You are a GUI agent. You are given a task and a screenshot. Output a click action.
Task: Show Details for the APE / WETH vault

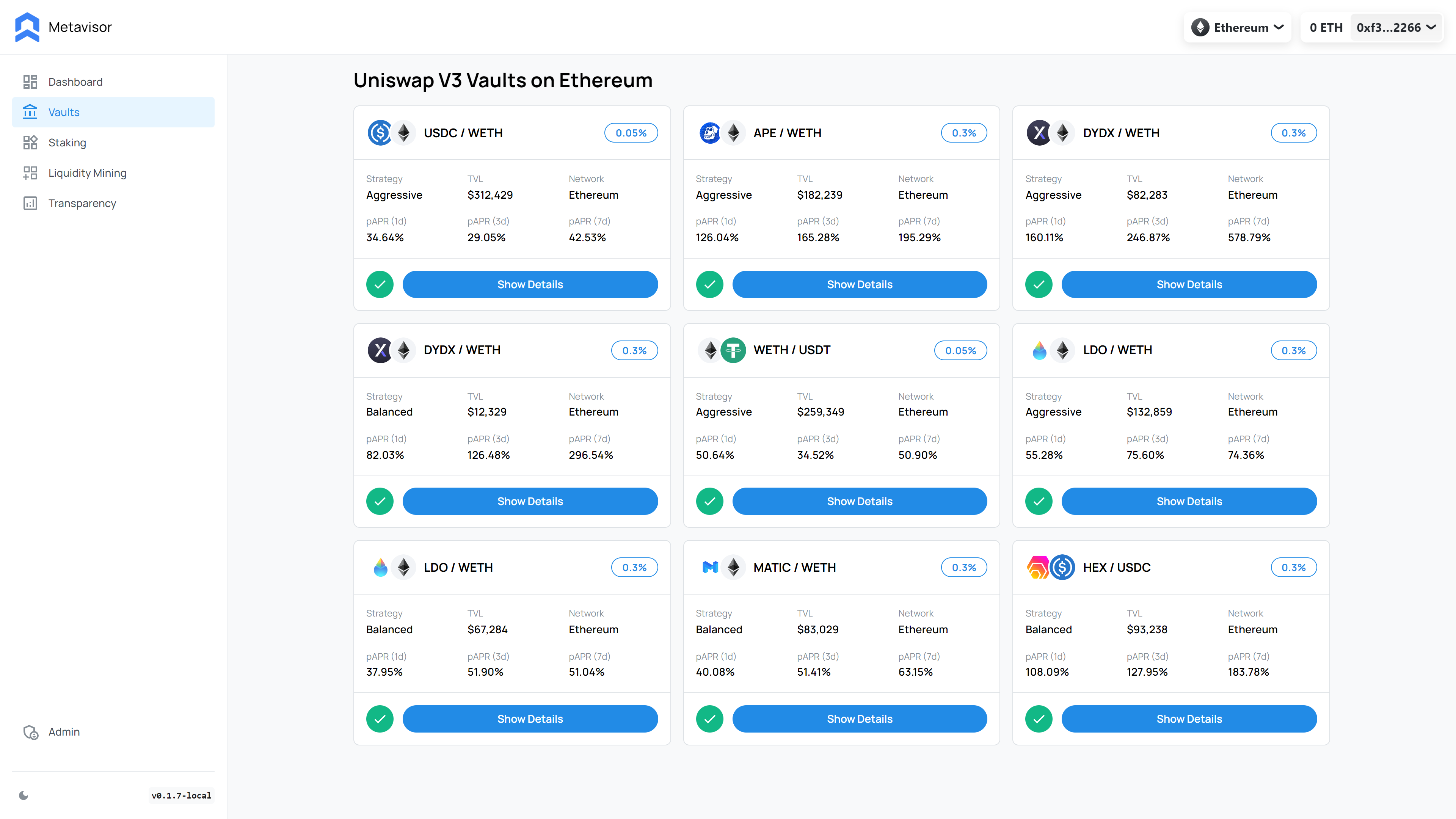tap(860, 284)
